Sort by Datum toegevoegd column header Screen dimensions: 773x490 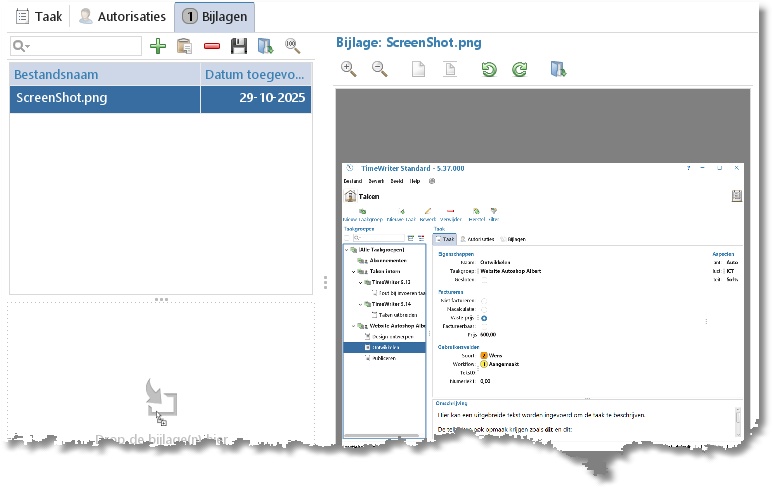[256, 74]
